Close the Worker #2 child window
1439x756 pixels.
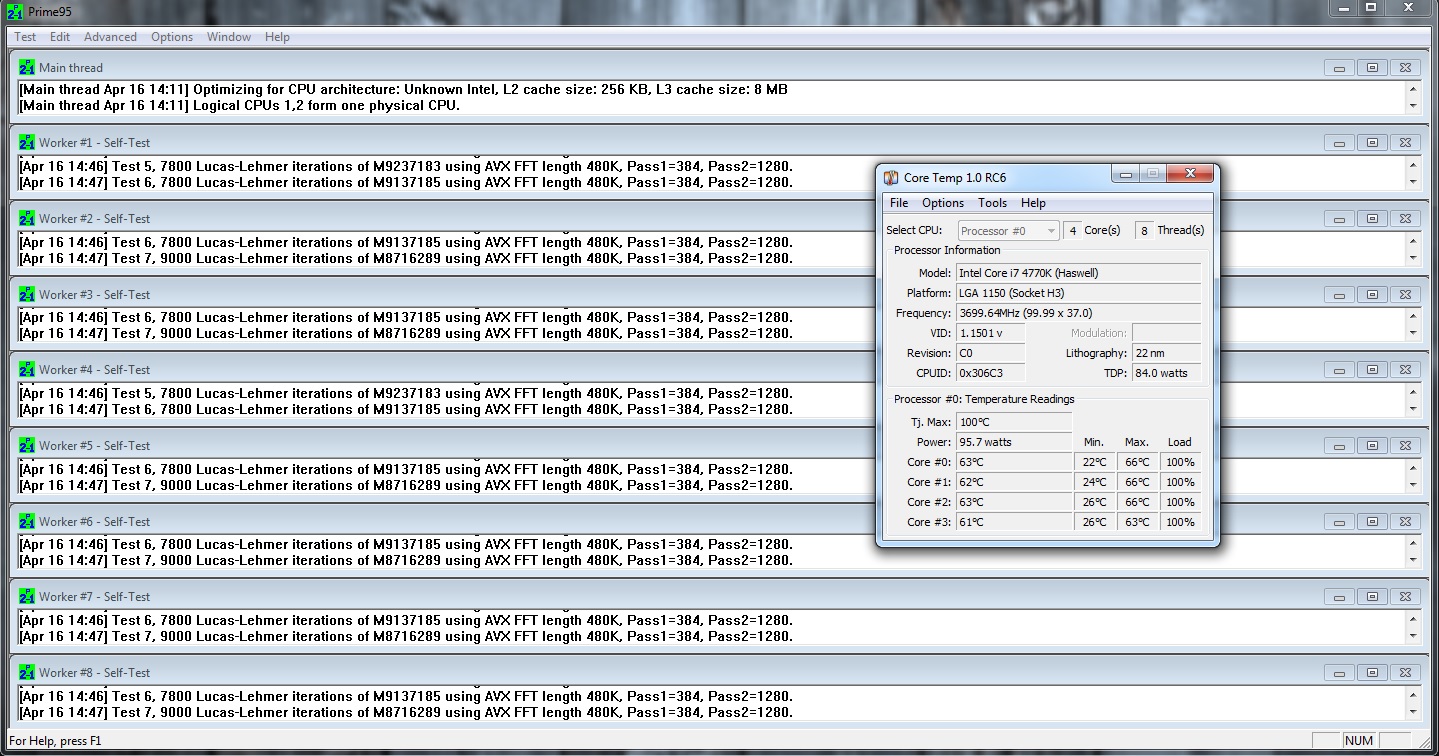(1405, 219)
